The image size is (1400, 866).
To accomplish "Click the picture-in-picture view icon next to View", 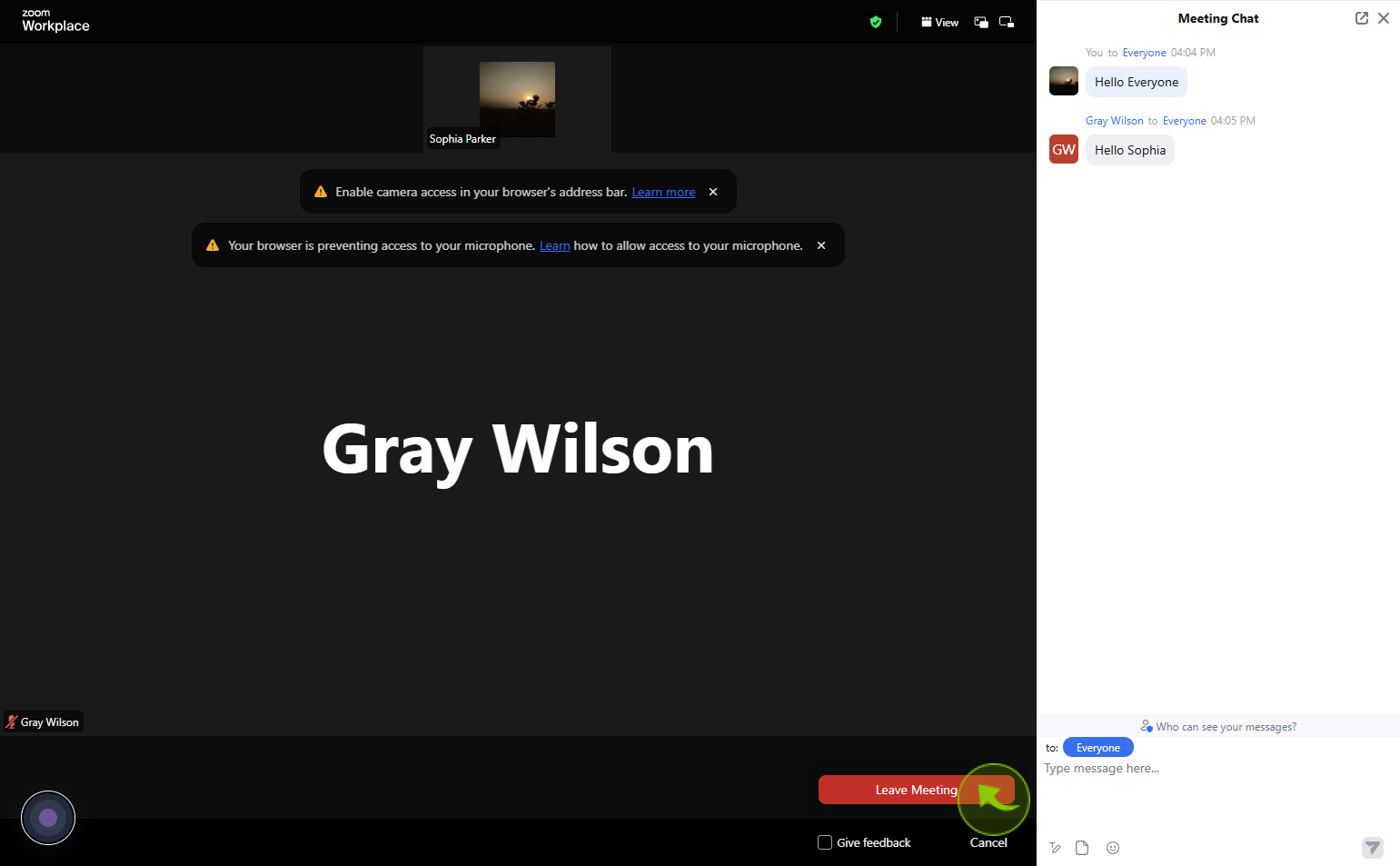I will coord(981,22).
